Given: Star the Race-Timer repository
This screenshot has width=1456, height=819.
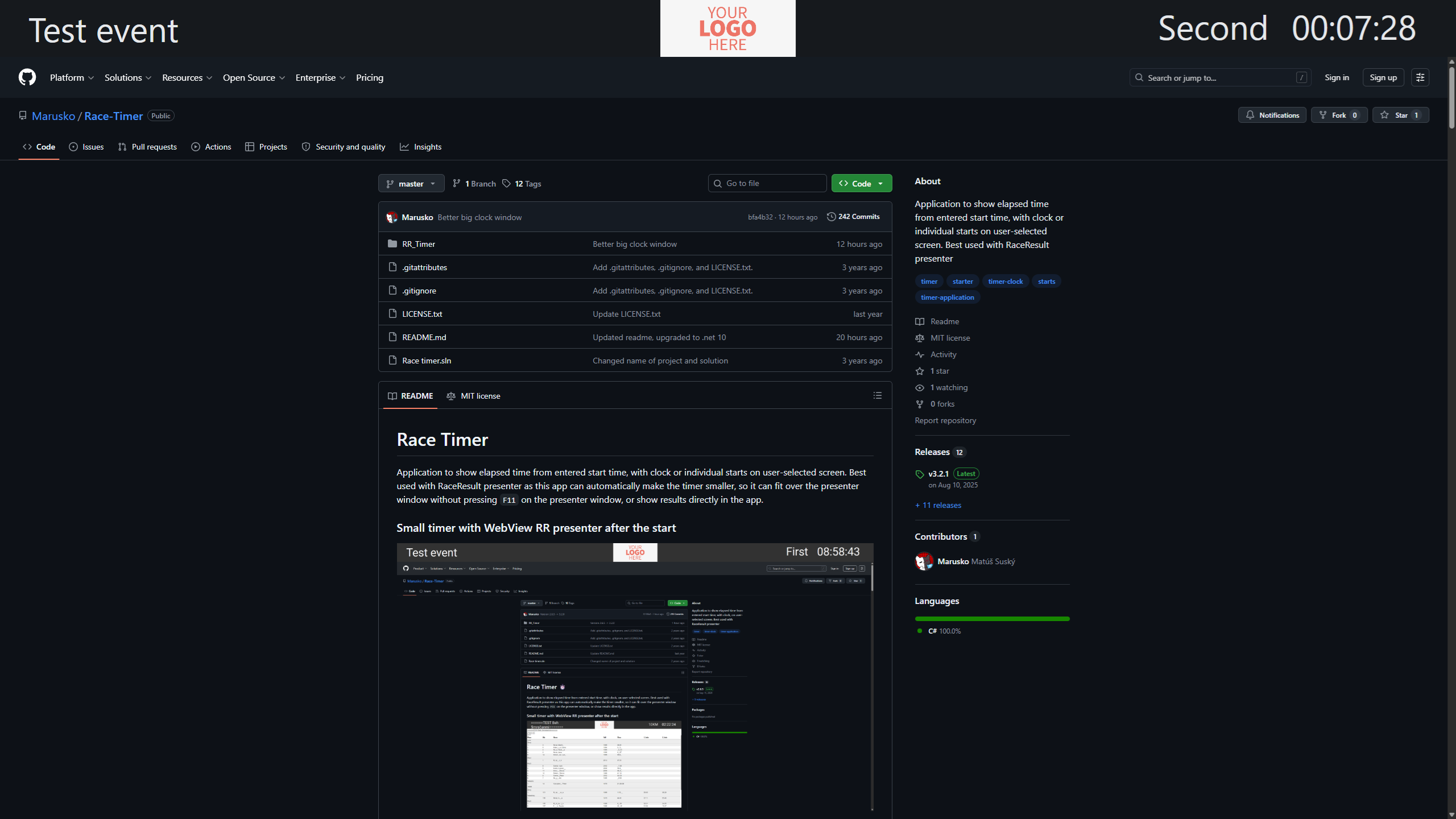Looking at the screenshot, I should point(1400,115).
